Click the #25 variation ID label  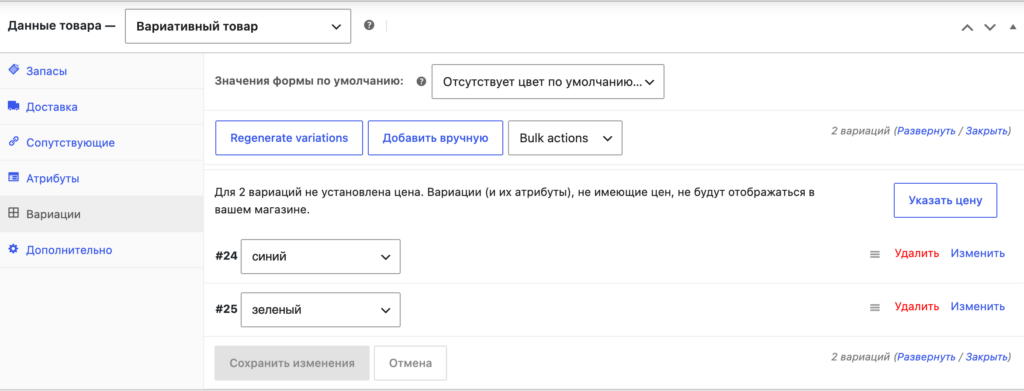click(226, 309)
